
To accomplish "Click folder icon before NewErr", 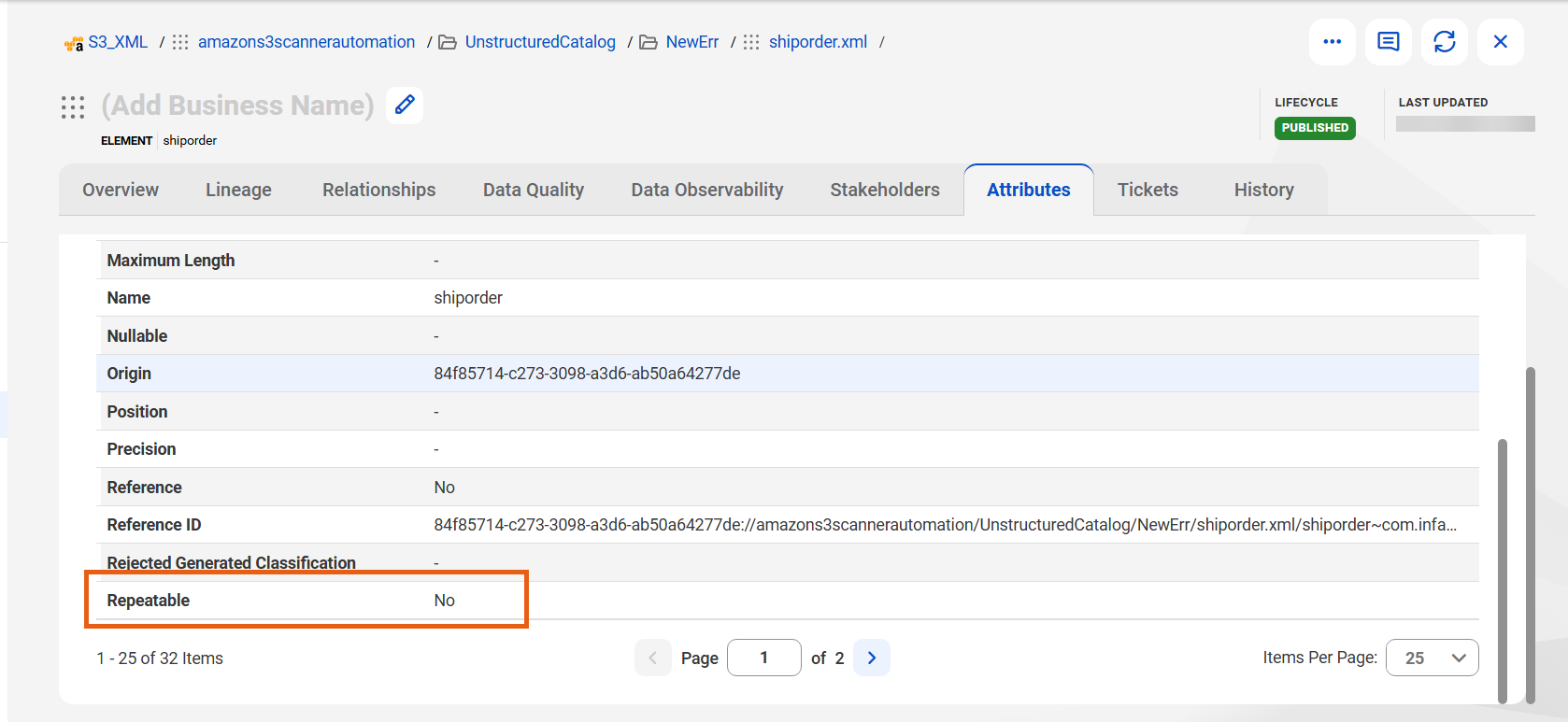I will (649, 42).
